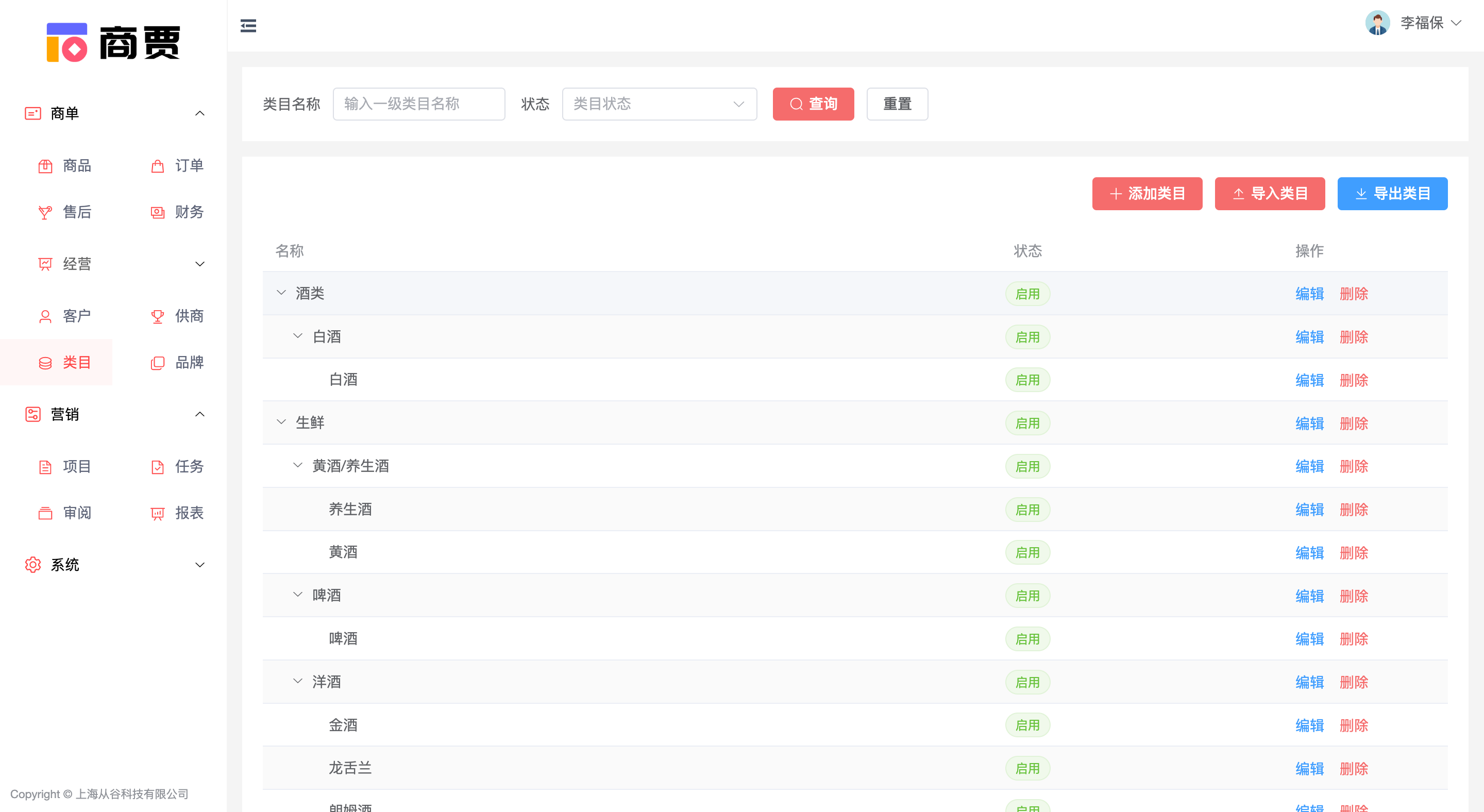The width and height of the screenshot is (1484, 812).
Task: Open the 品牌 brand icon
Action: click(x=157, y=363)
